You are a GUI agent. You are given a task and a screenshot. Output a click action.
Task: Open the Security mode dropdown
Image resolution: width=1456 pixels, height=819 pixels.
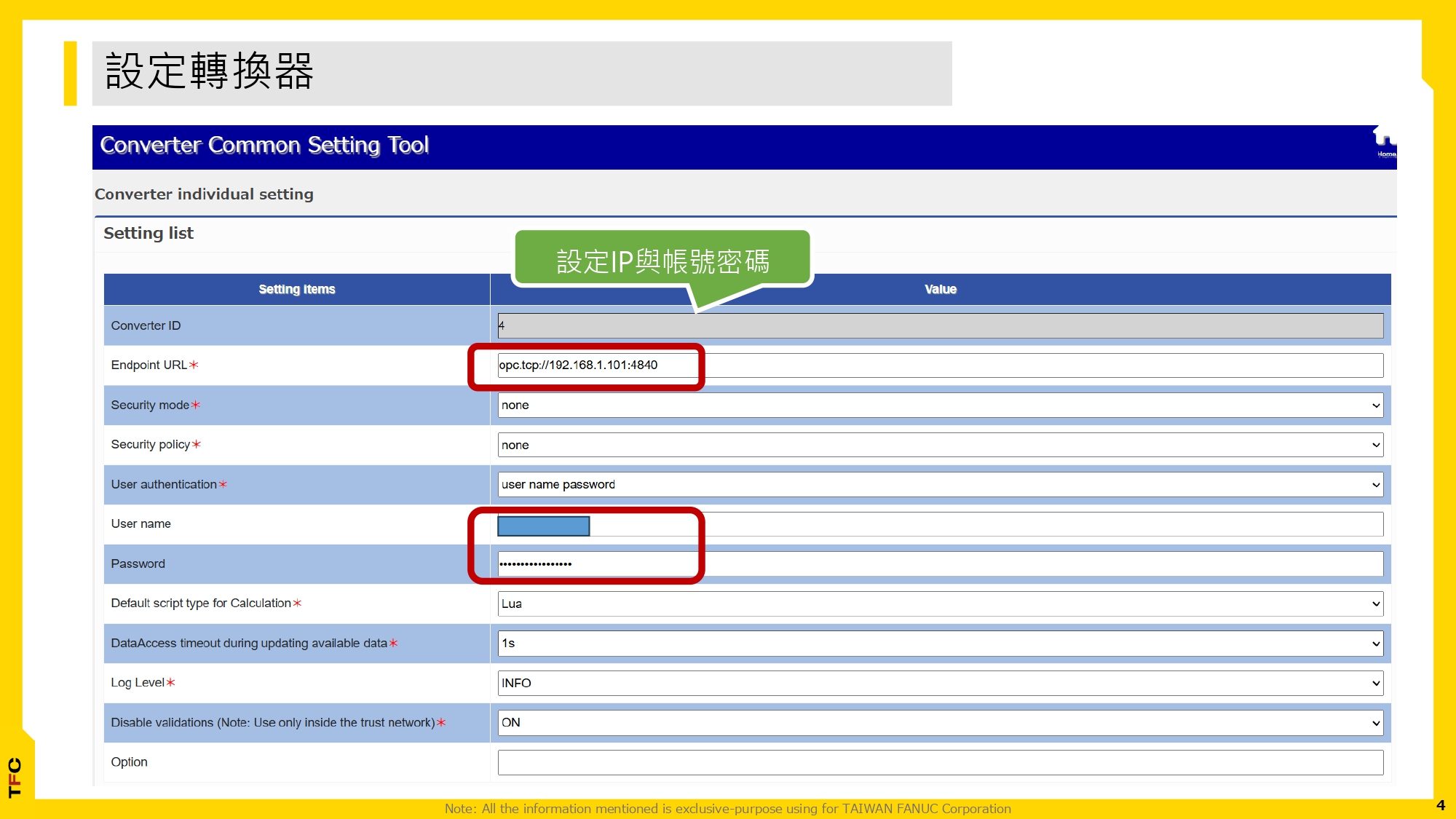coord(941,405)
